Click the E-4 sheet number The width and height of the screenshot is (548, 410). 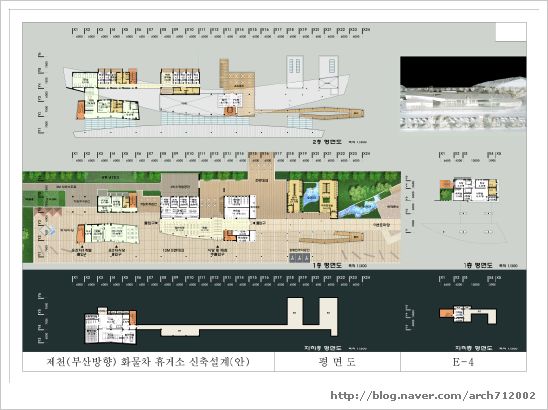(x=463, y=362)
